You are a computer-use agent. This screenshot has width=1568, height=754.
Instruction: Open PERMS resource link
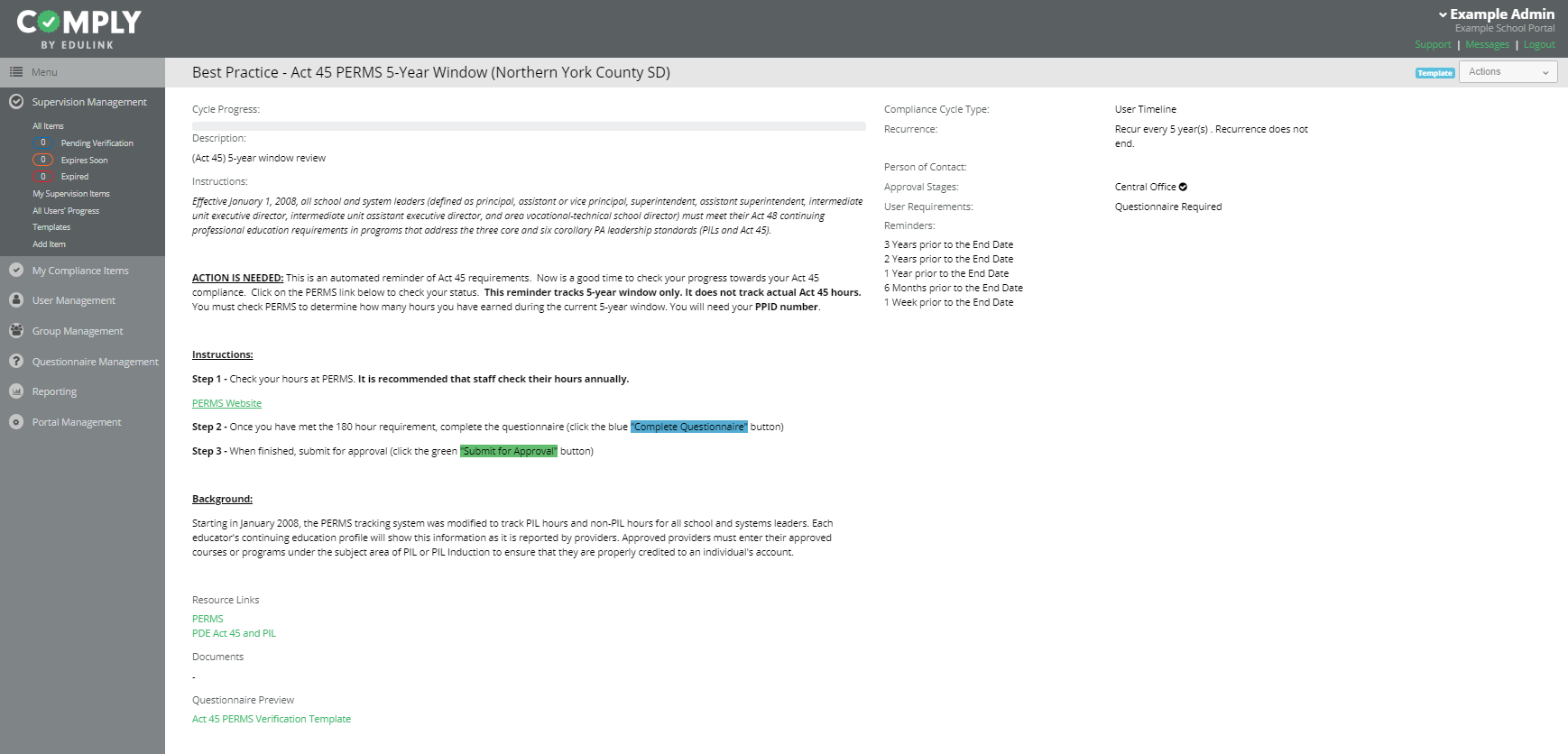pos(208,619)
